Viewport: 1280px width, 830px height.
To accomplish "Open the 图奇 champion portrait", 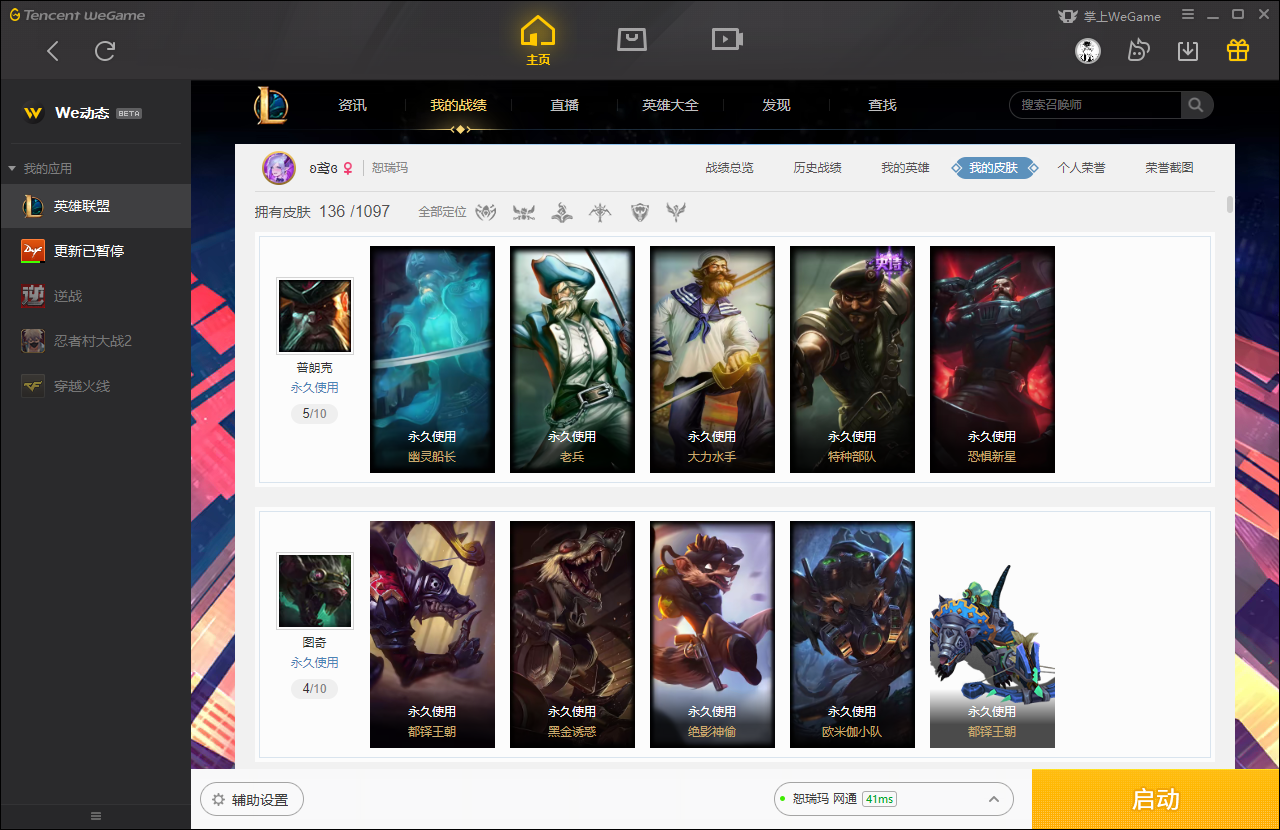I will click(x=315, y=591).
